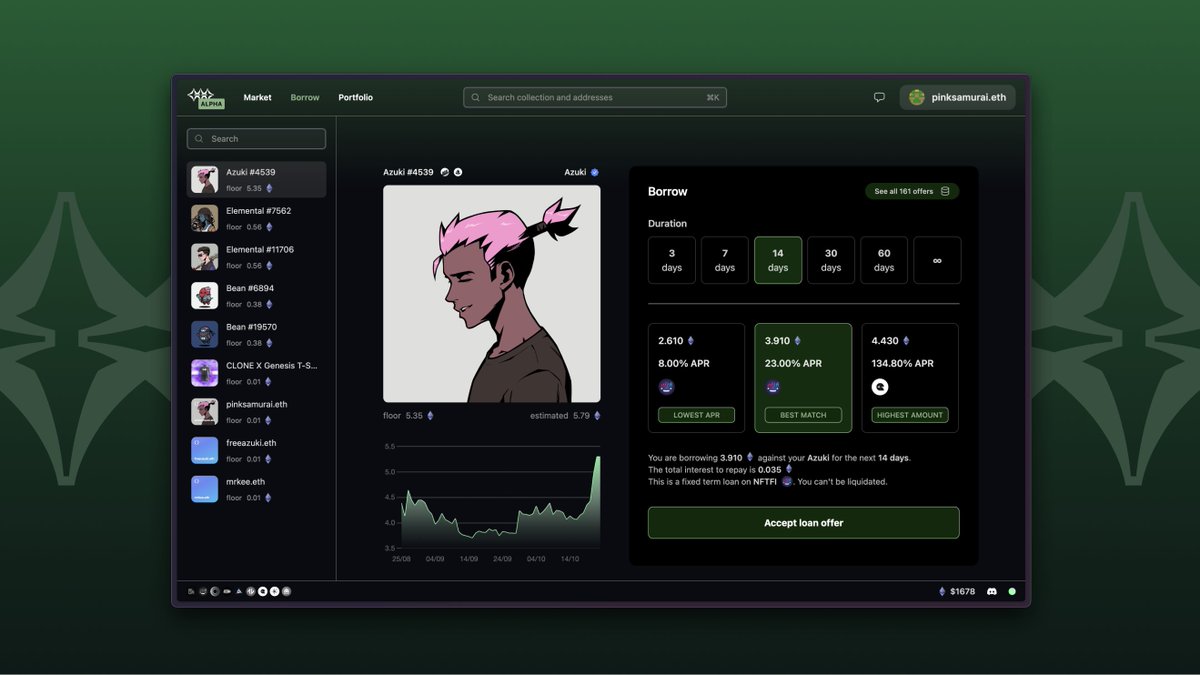Choose the 60 days duration
1200x675 pixels.
[884, 260]
